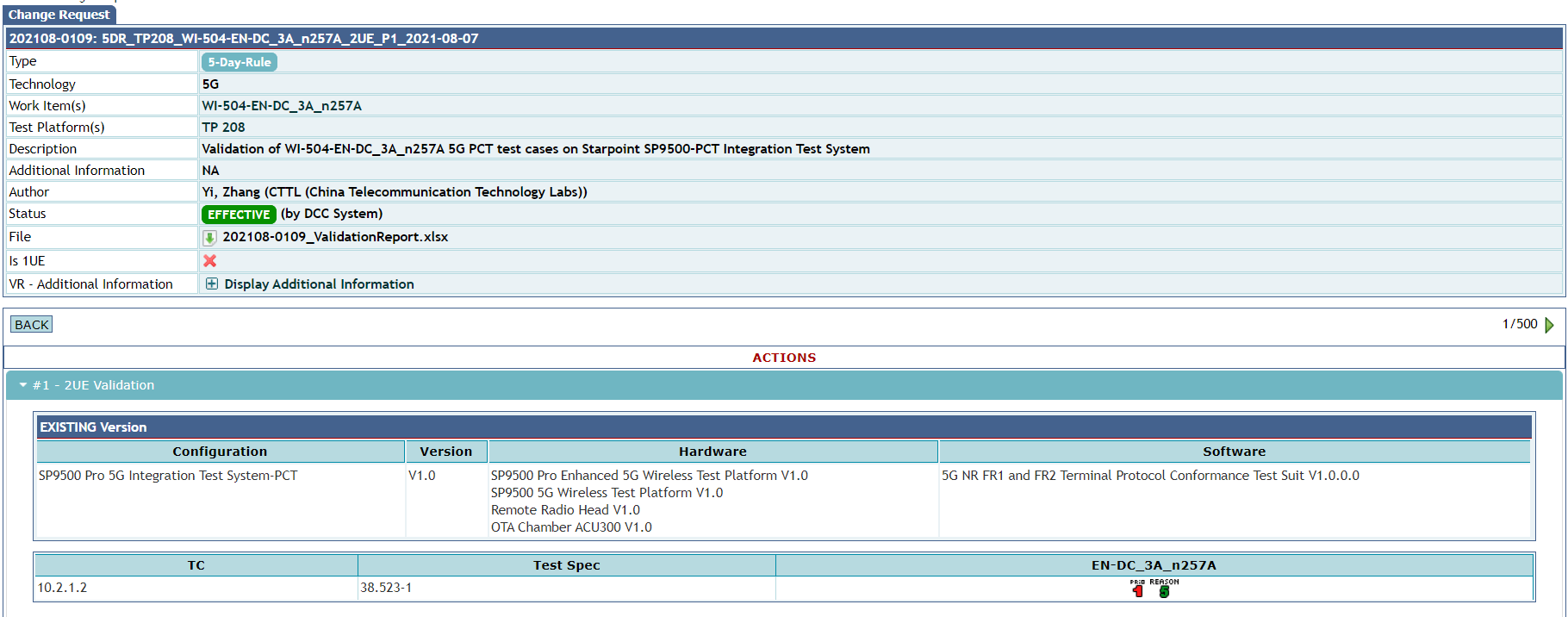Click the EXISTING Version table header

coord(93,427)
